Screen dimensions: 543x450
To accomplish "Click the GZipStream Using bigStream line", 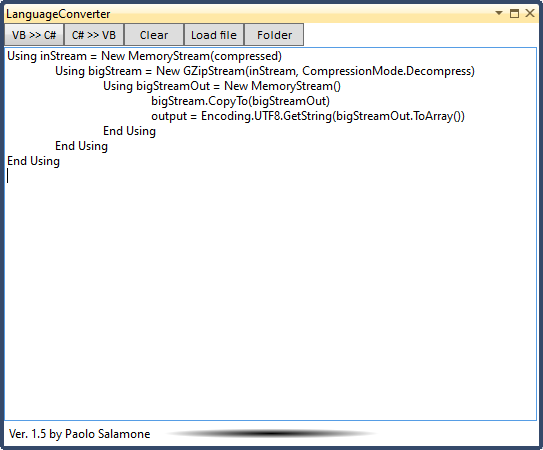I will pos(265,71).
